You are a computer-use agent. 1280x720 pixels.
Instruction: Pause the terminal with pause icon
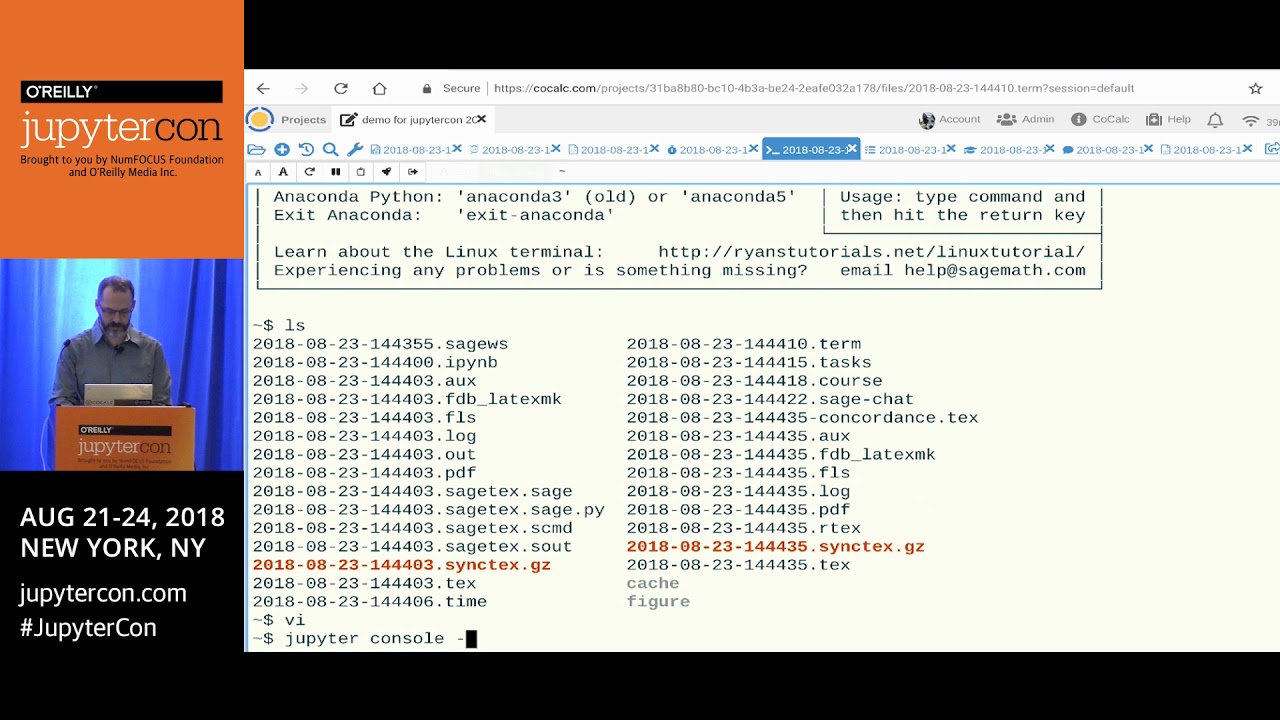click(335, 172)
